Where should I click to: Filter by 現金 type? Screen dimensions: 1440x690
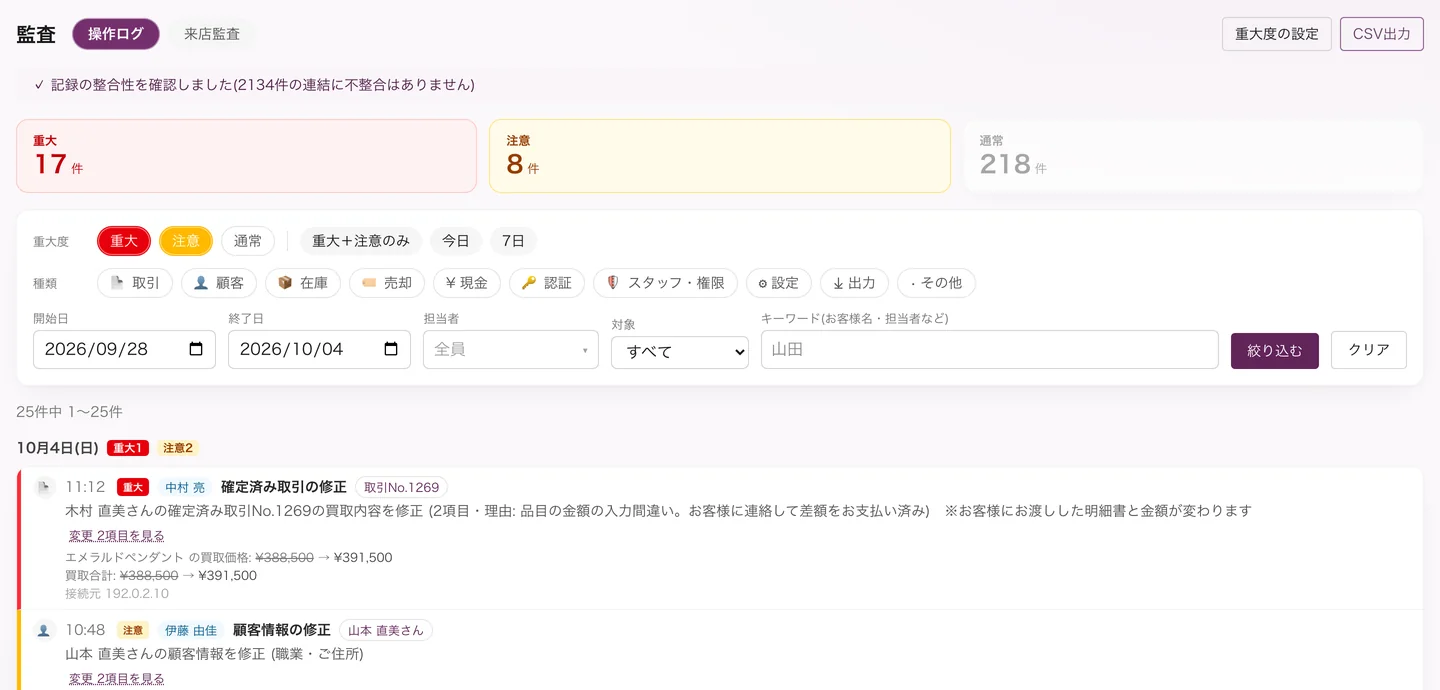[467, 283]
